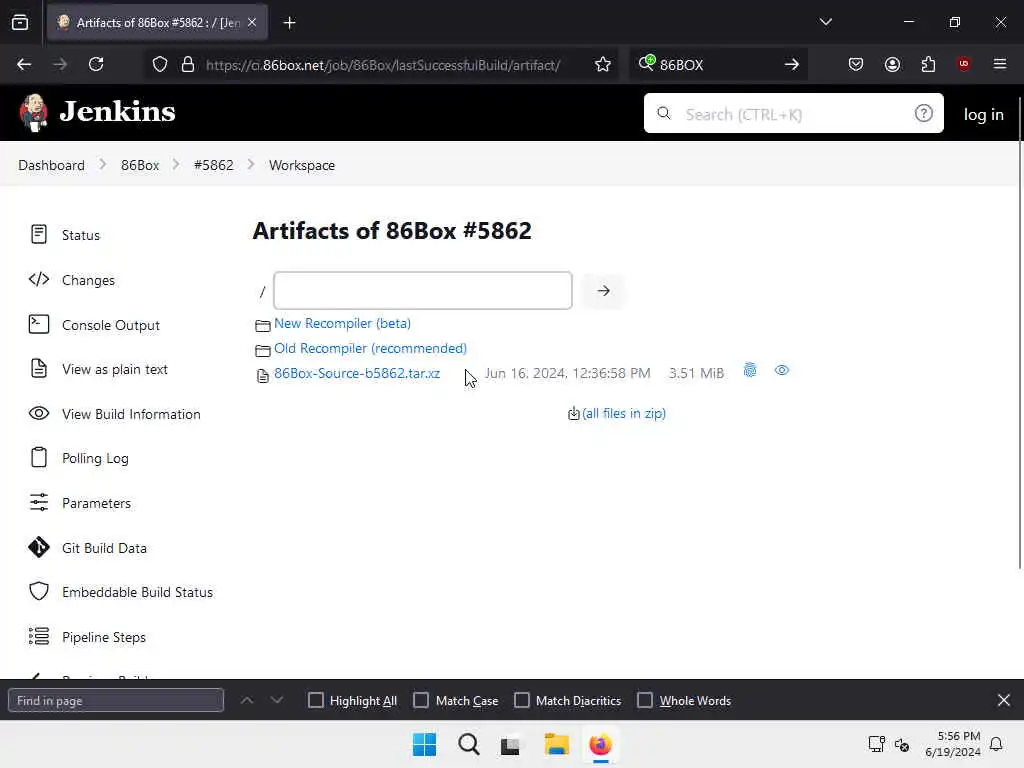Open a new browser tab
Viewport: 1024px width, 768px height.
point(289,23)
